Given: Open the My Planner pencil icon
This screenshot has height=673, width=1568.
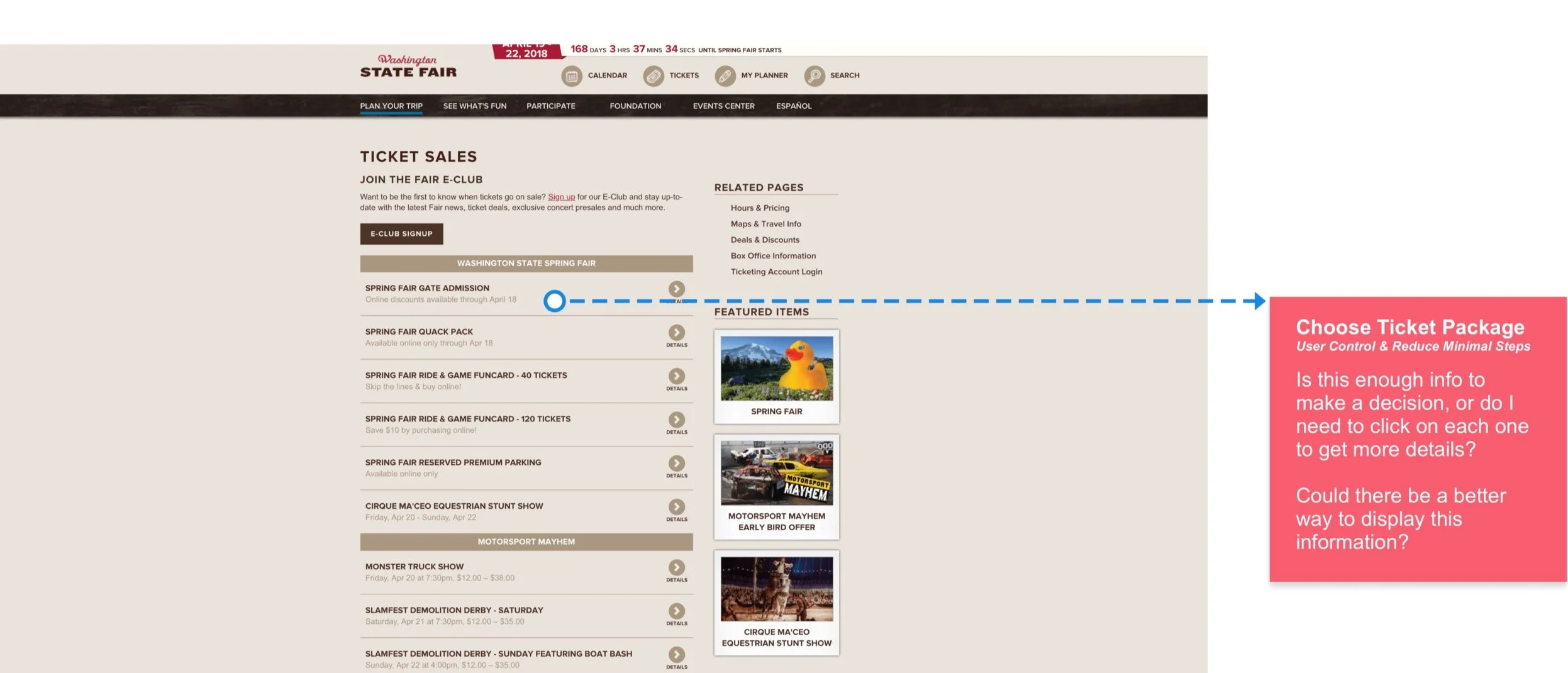Looking at the screenshot, I should pos(725,76).
